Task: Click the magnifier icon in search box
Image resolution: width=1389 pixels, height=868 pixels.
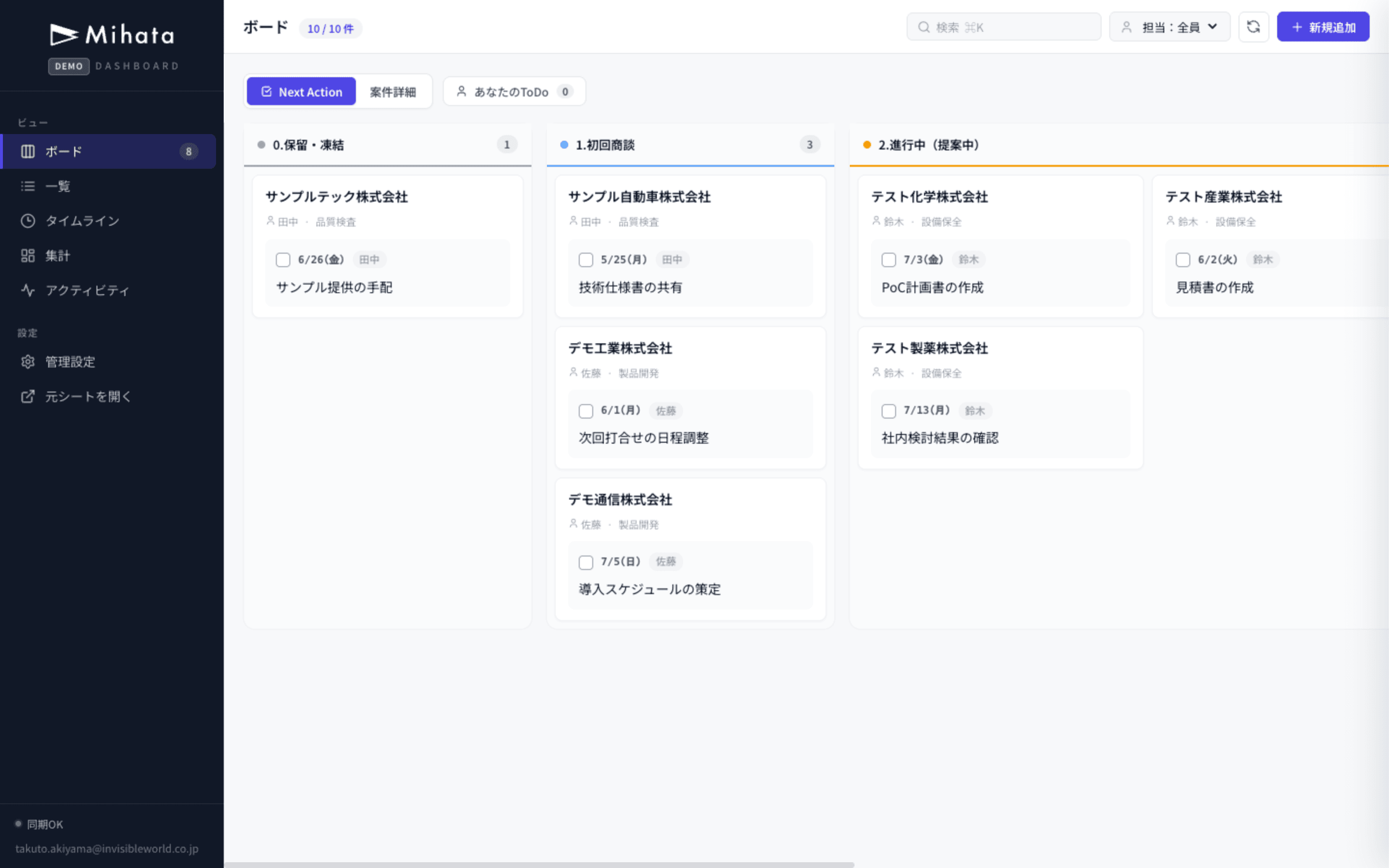Action: (x=924, y=27)
